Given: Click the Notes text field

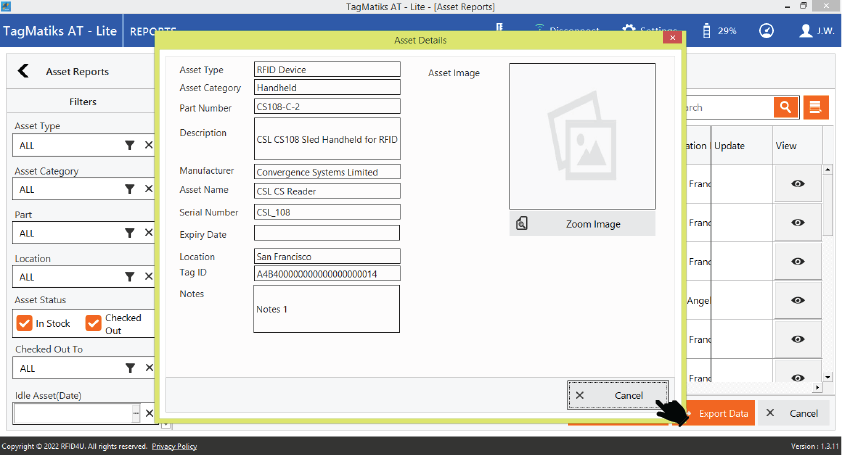Looking at the screenshot, I should tap(326, 309).
